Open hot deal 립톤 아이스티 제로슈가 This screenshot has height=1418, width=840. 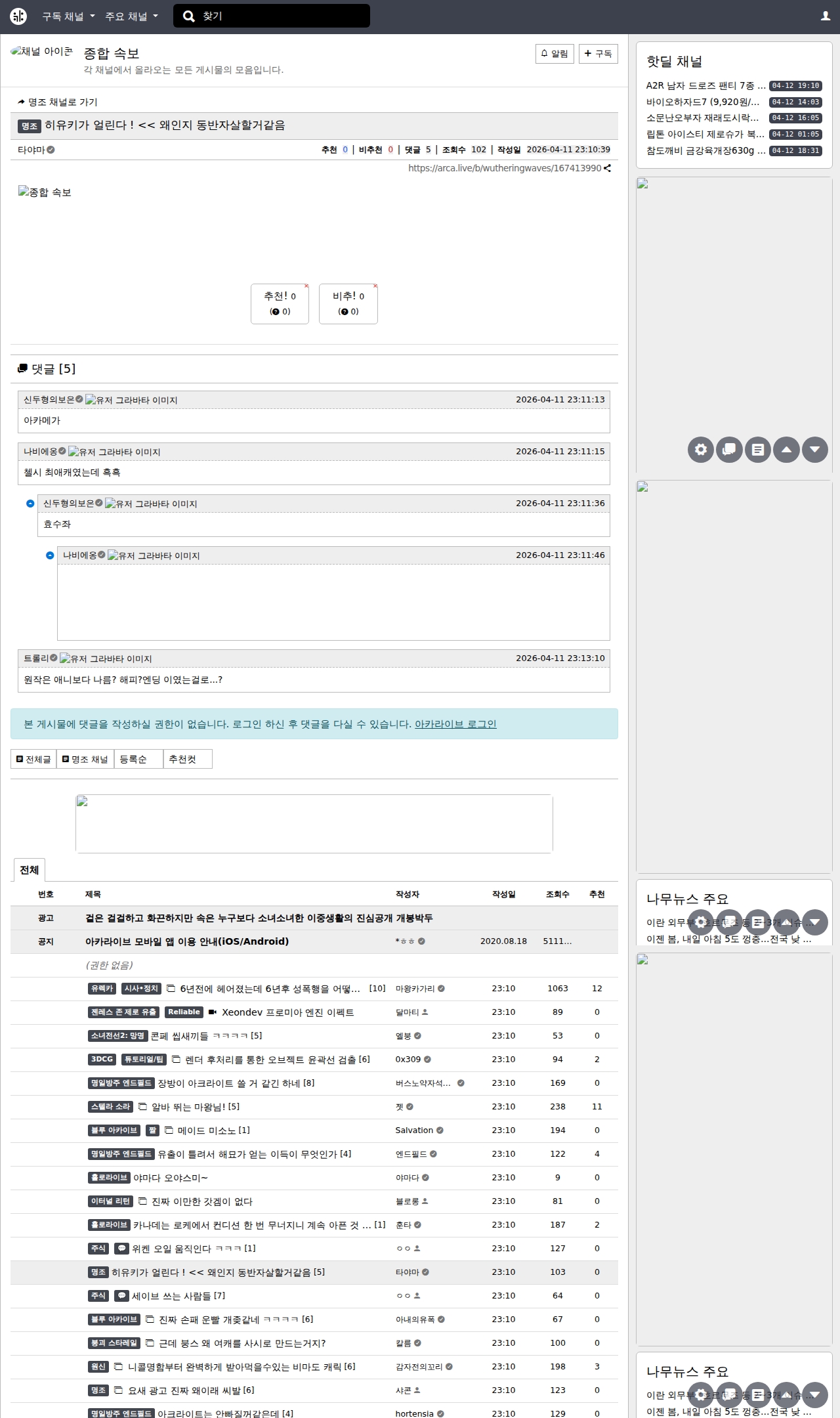point(705,134)
